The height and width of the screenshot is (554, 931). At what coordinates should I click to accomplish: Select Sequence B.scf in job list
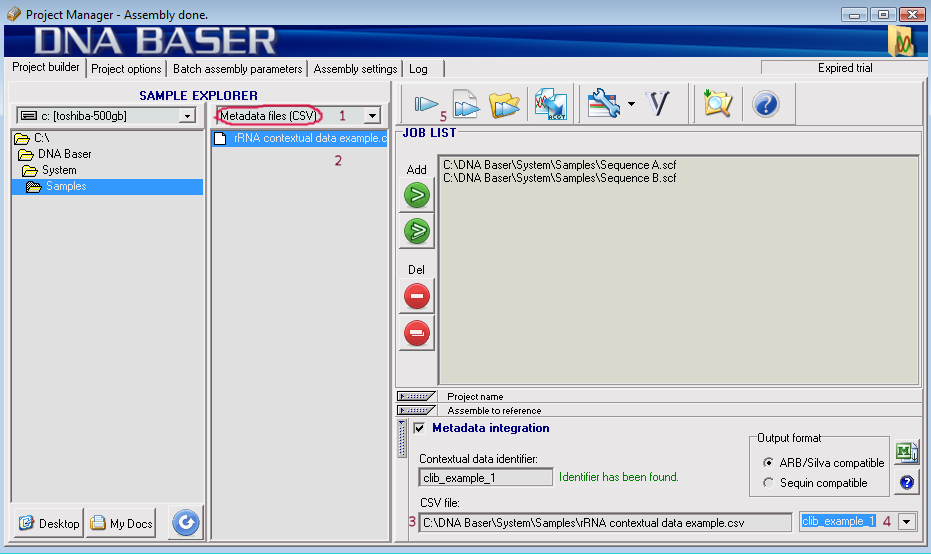click(559, 178)
